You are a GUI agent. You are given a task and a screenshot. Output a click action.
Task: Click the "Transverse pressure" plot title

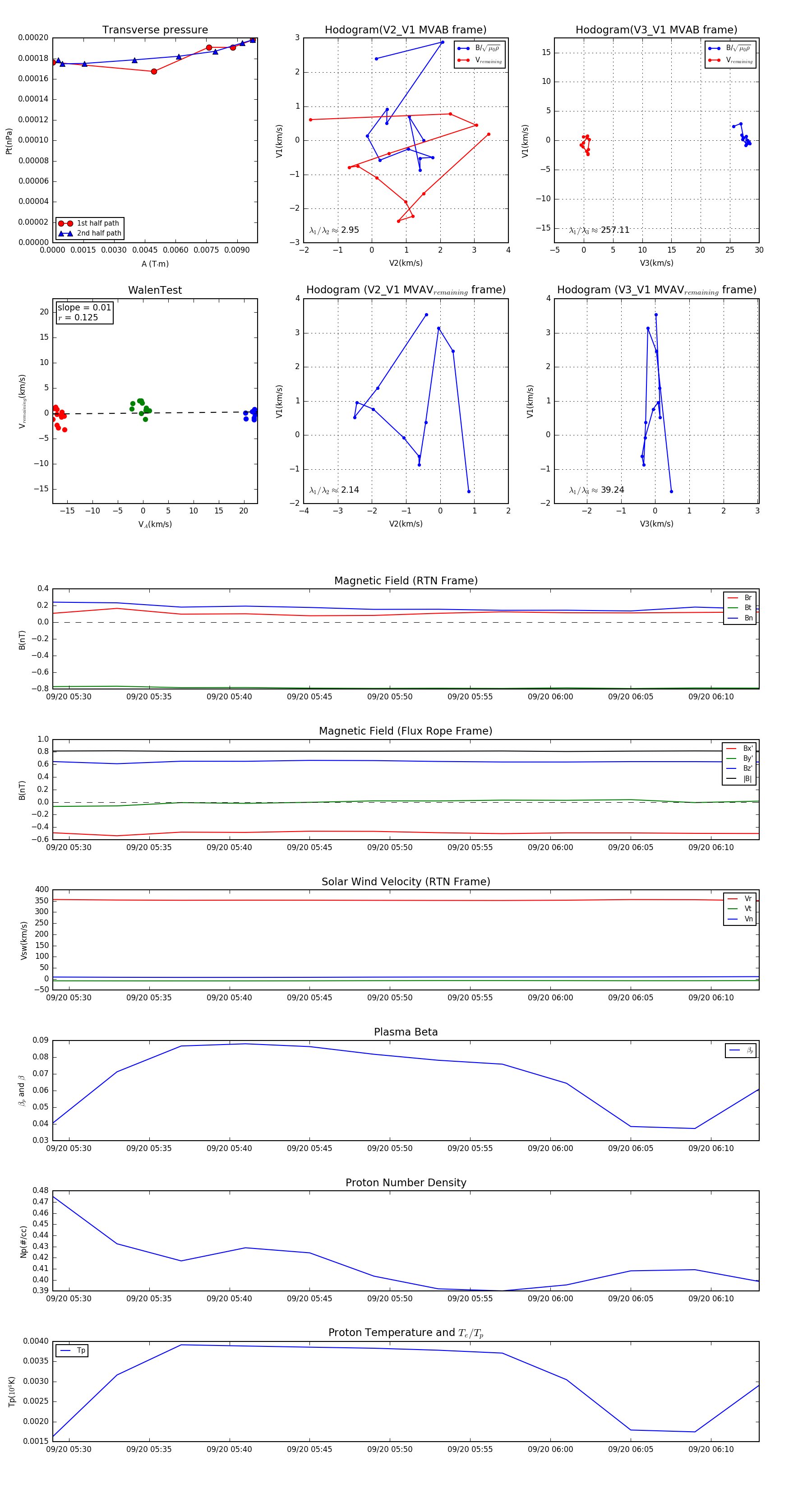(x=155, y=29)
